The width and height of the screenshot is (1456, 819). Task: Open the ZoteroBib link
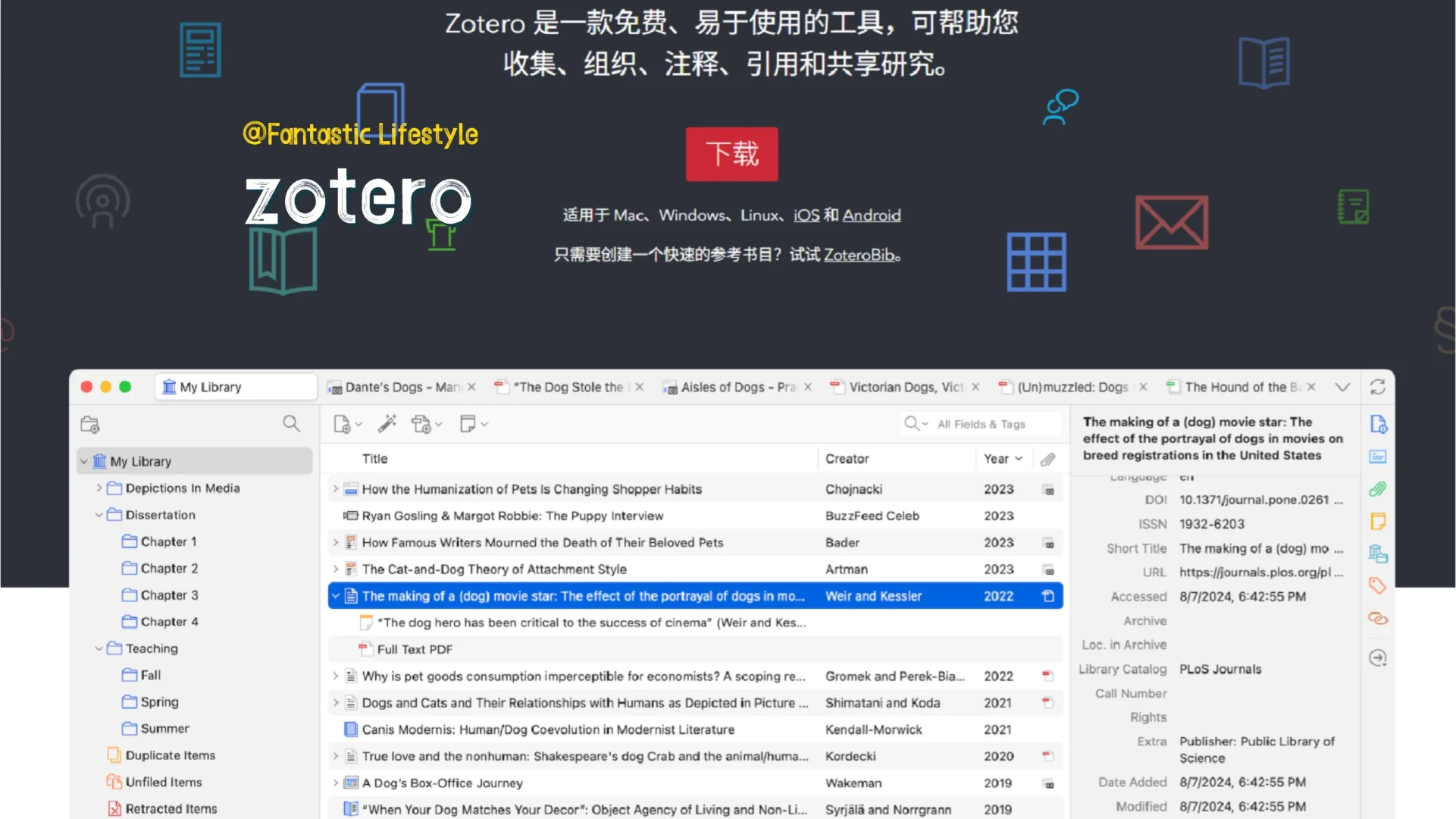click(859, 255)
